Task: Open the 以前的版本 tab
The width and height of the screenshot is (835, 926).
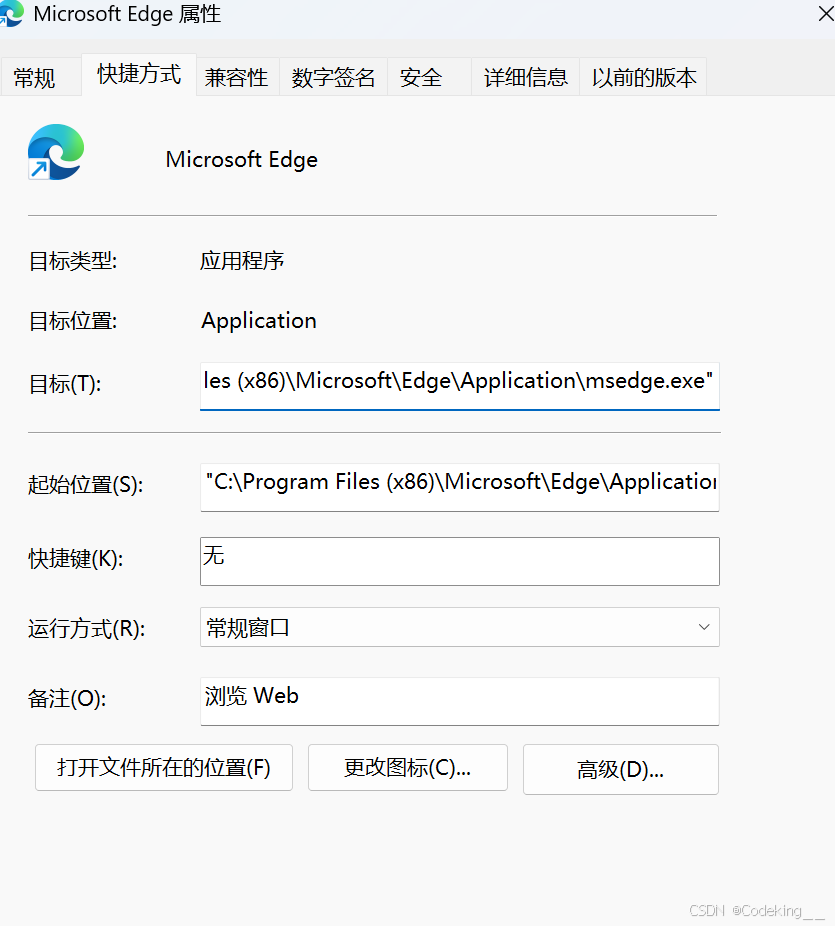Action: pyautogui.click(x=644, y=77)
